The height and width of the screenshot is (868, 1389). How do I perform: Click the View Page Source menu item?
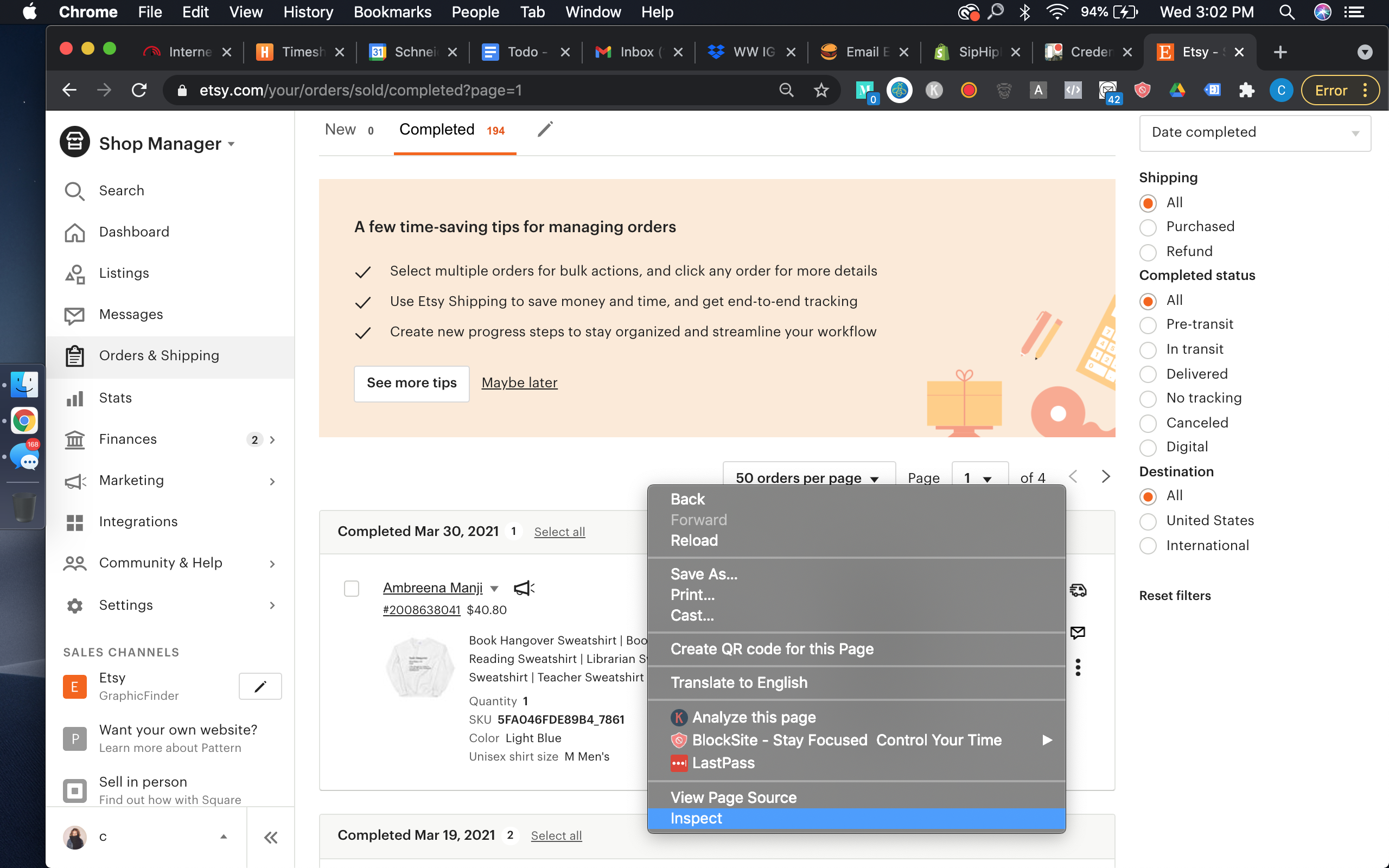click(733, 797)
